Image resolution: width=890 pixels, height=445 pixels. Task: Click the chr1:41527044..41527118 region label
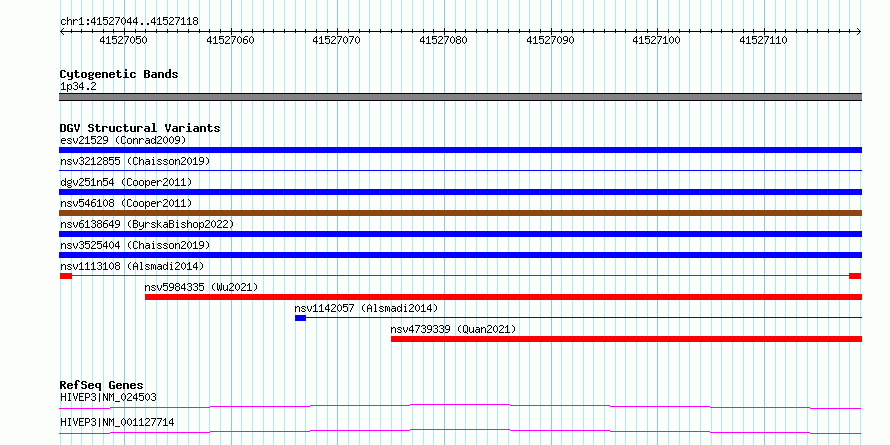pyautogui.click(x=129, y=22)
